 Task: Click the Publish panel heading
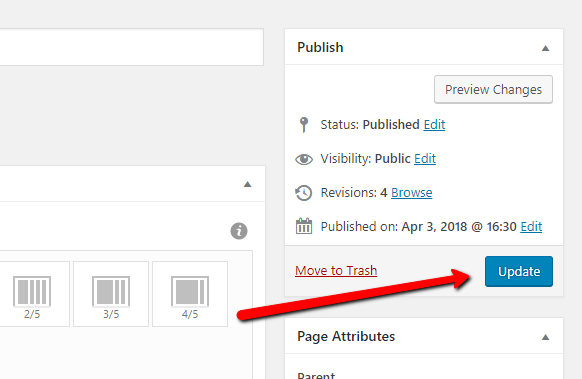320,48
